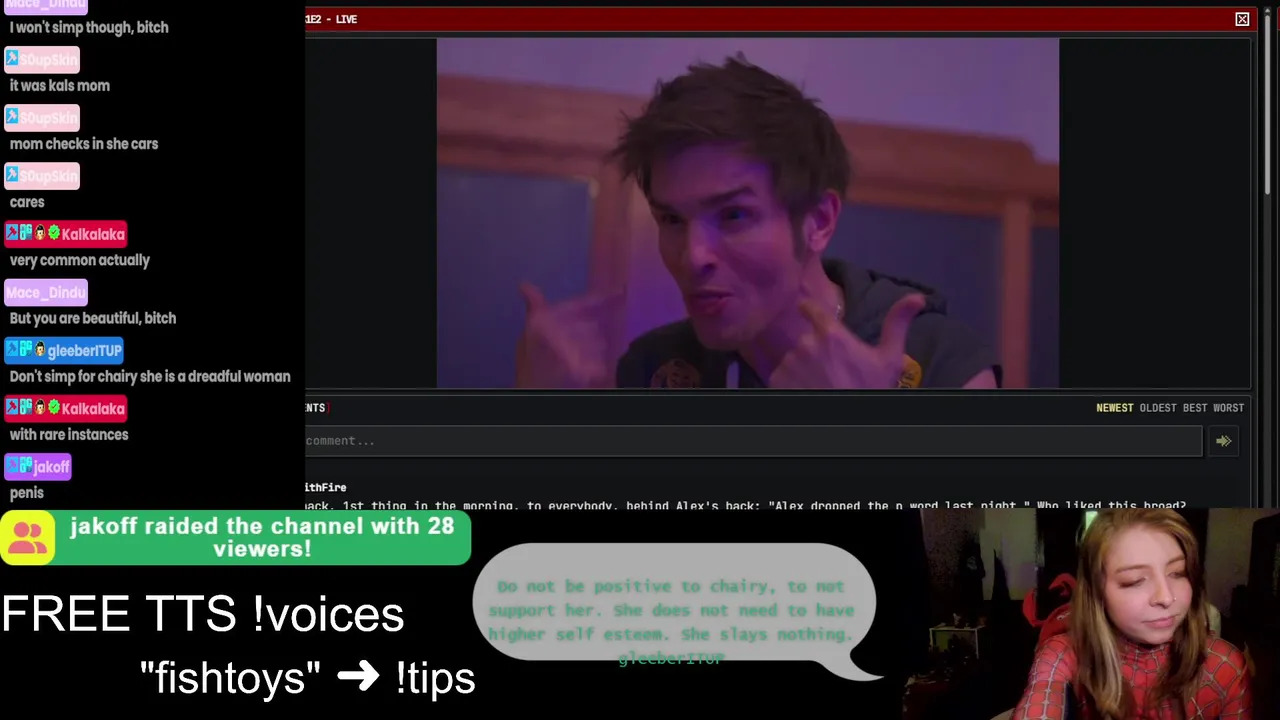Open jakoff's username in chat

[51, 467]
